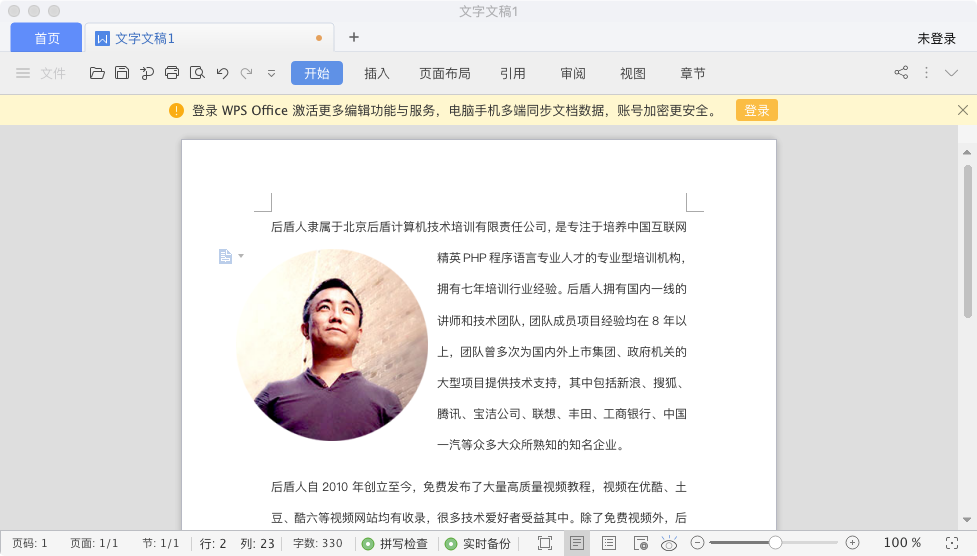Click the orange 登录 button

pyautogui.click(x=756, y=110)
